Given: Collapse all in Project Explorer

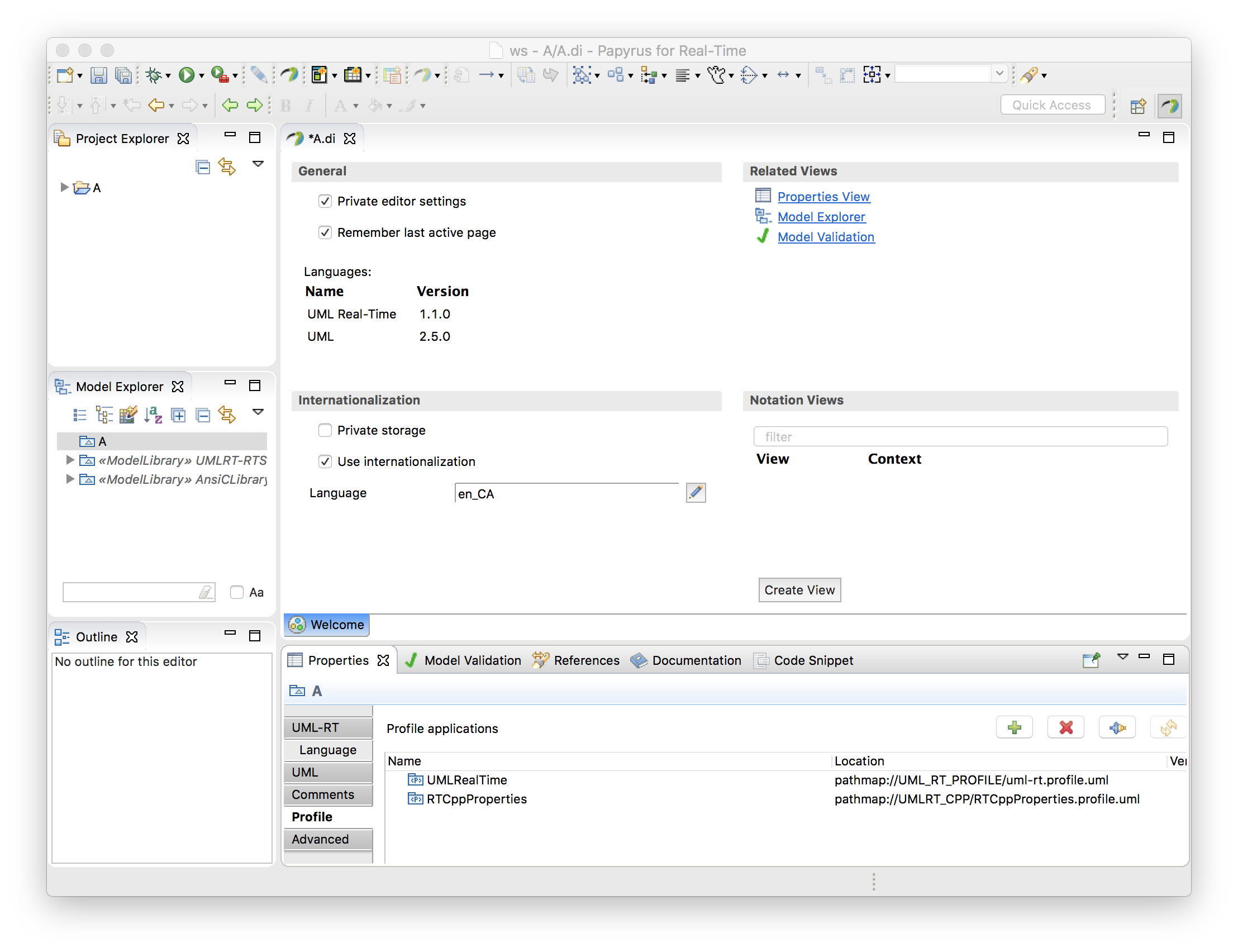Looking at the screenshot, I should pos(203,166).
